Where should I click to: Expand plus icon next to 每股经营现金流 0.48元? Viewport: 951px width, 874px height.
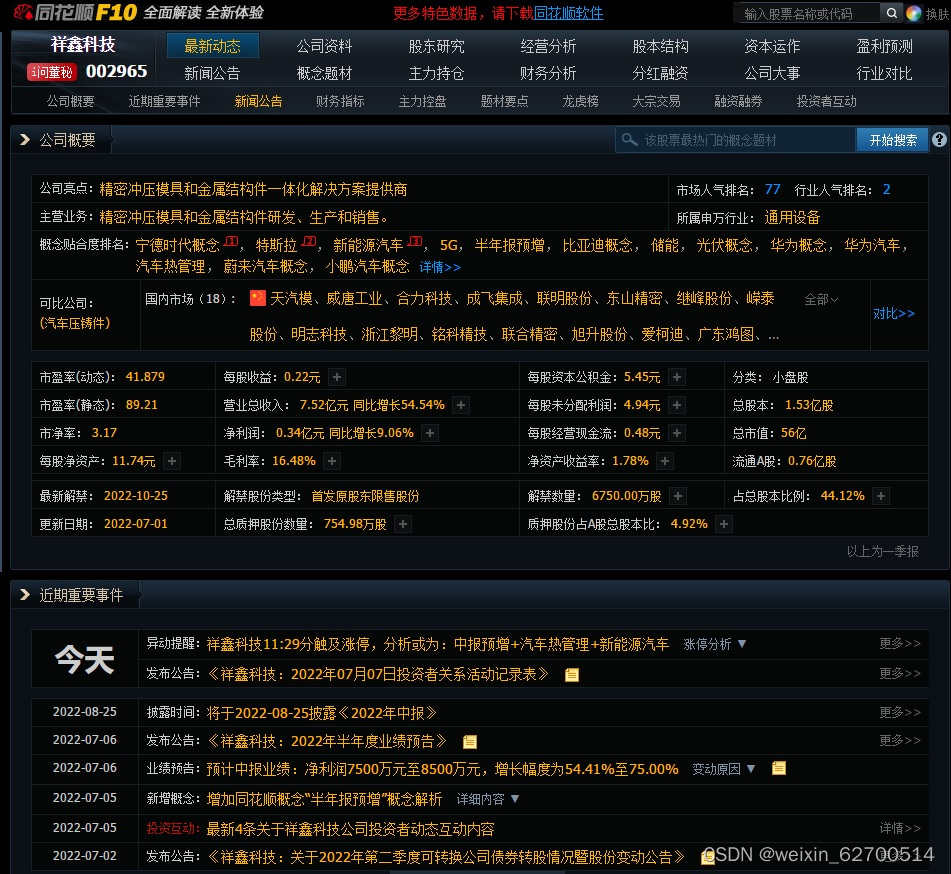coord(677,432)
